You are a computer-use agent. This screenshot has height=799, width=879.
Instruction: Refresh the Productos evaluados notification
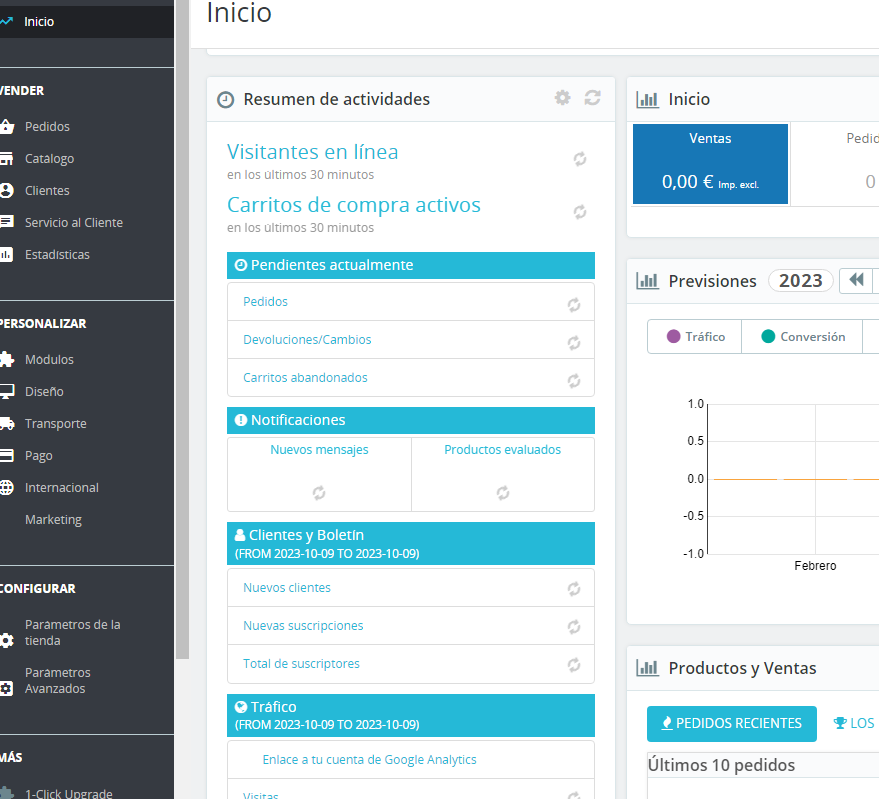pyautogui.click(x=503, y=493)
